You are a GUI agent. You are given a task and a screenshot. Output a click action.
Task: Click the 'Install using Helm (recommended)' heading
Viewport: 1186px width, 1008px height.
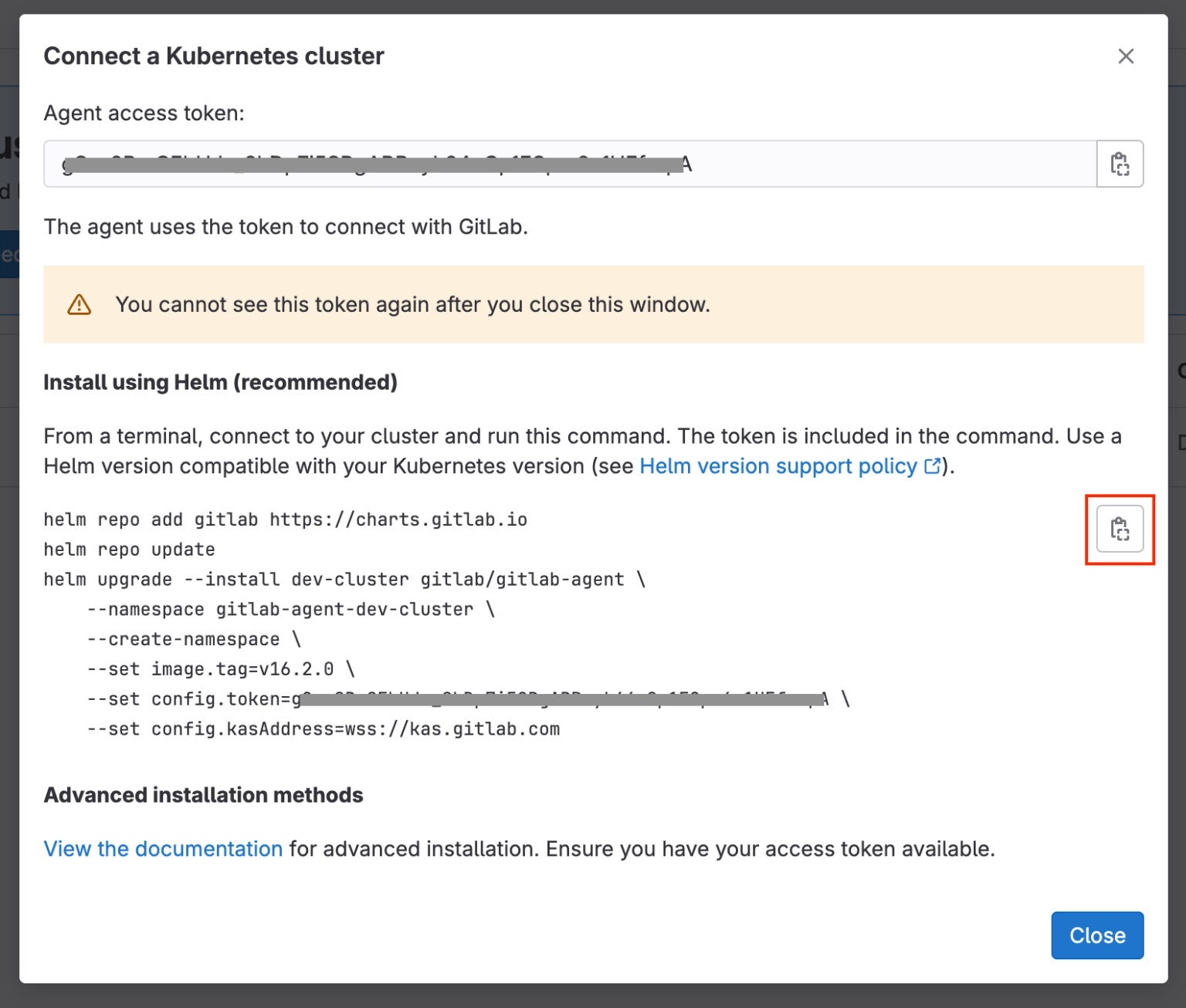coord(220,383)
